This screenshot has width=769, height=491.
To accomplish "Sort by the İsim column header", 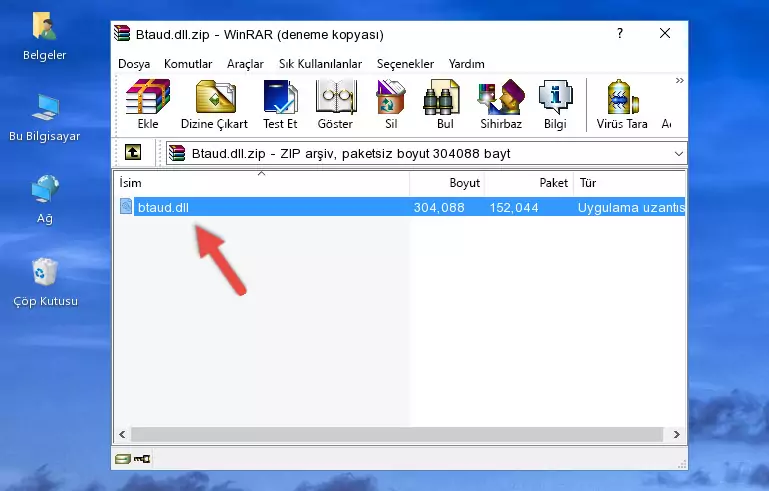I will pyautogui.click(x=262, y=183).
